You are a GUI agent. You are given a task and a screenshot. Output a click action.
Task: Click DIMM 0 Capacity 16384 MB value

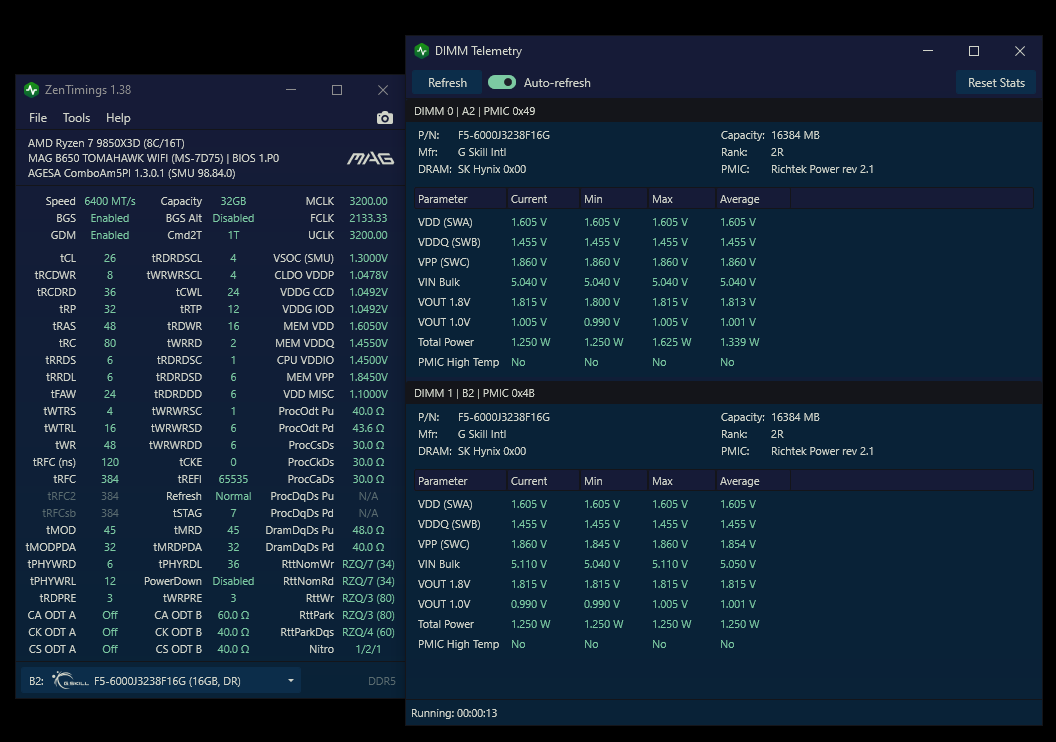(x=795, y=135)
